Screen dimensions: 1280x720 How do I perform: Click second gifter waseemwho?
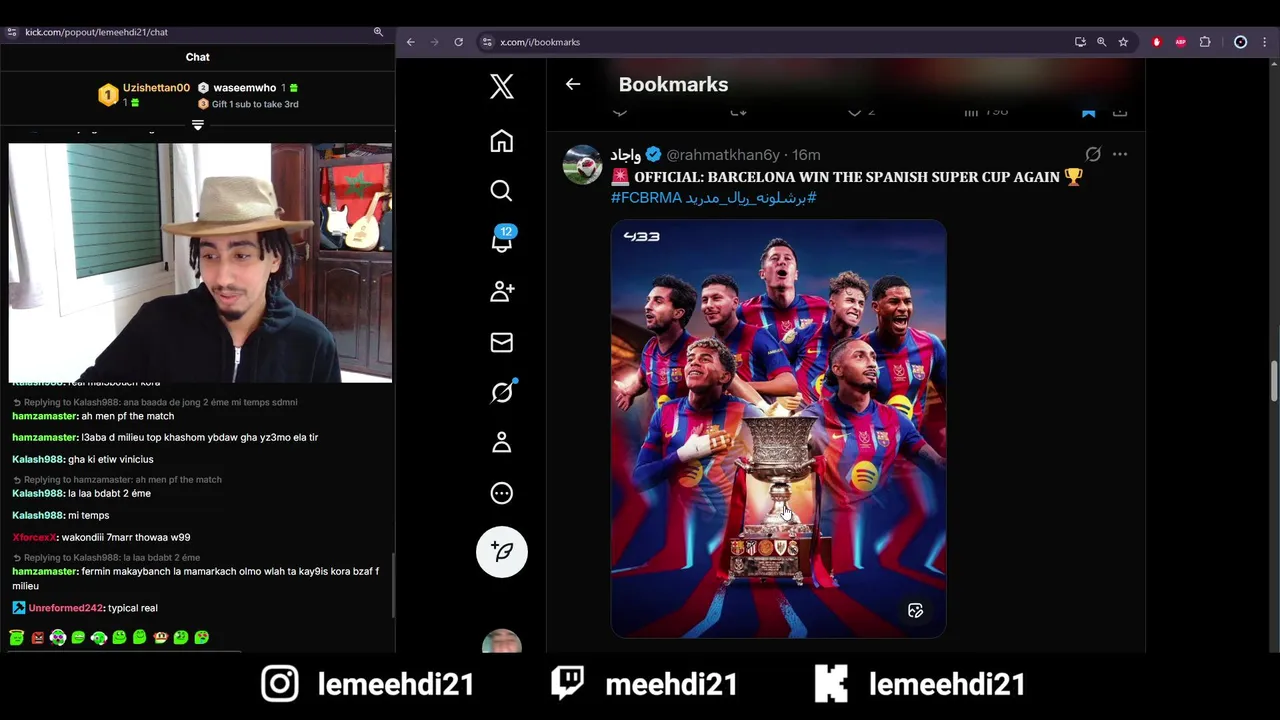(x=244, y=88)
